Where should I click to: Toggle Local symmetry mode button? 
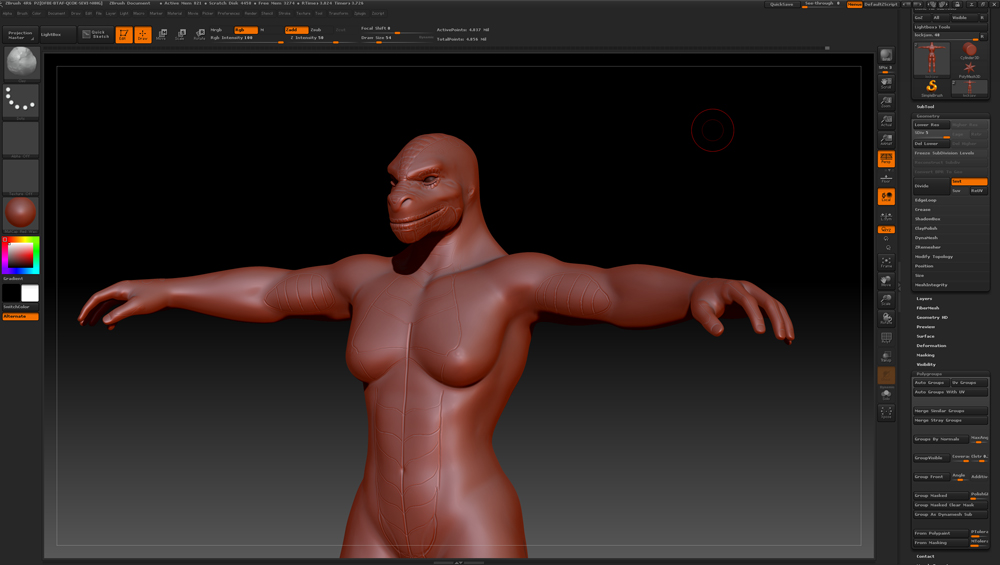(x=886, y=197)
